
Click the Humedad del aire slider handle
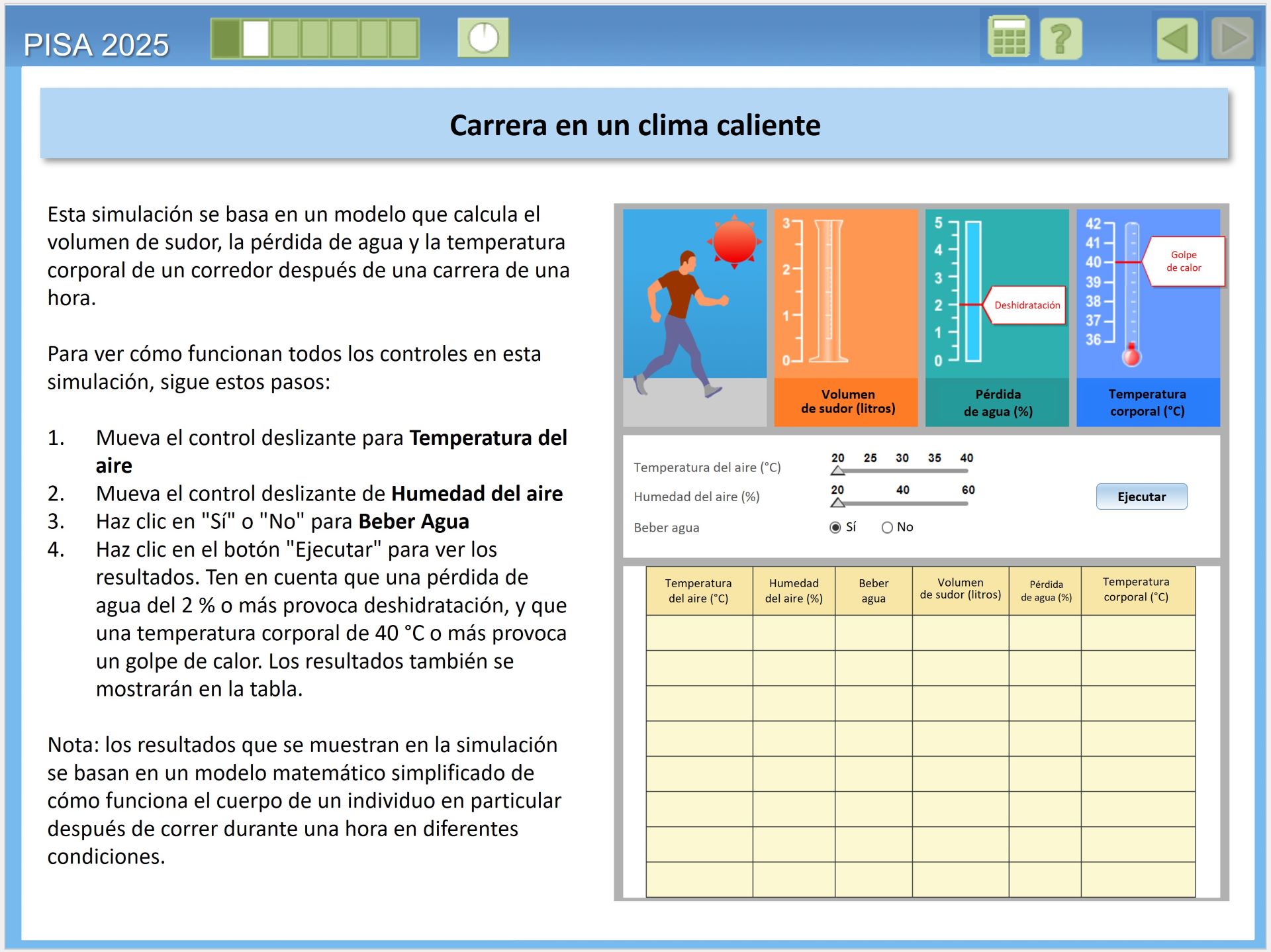[x=837, y=502]
